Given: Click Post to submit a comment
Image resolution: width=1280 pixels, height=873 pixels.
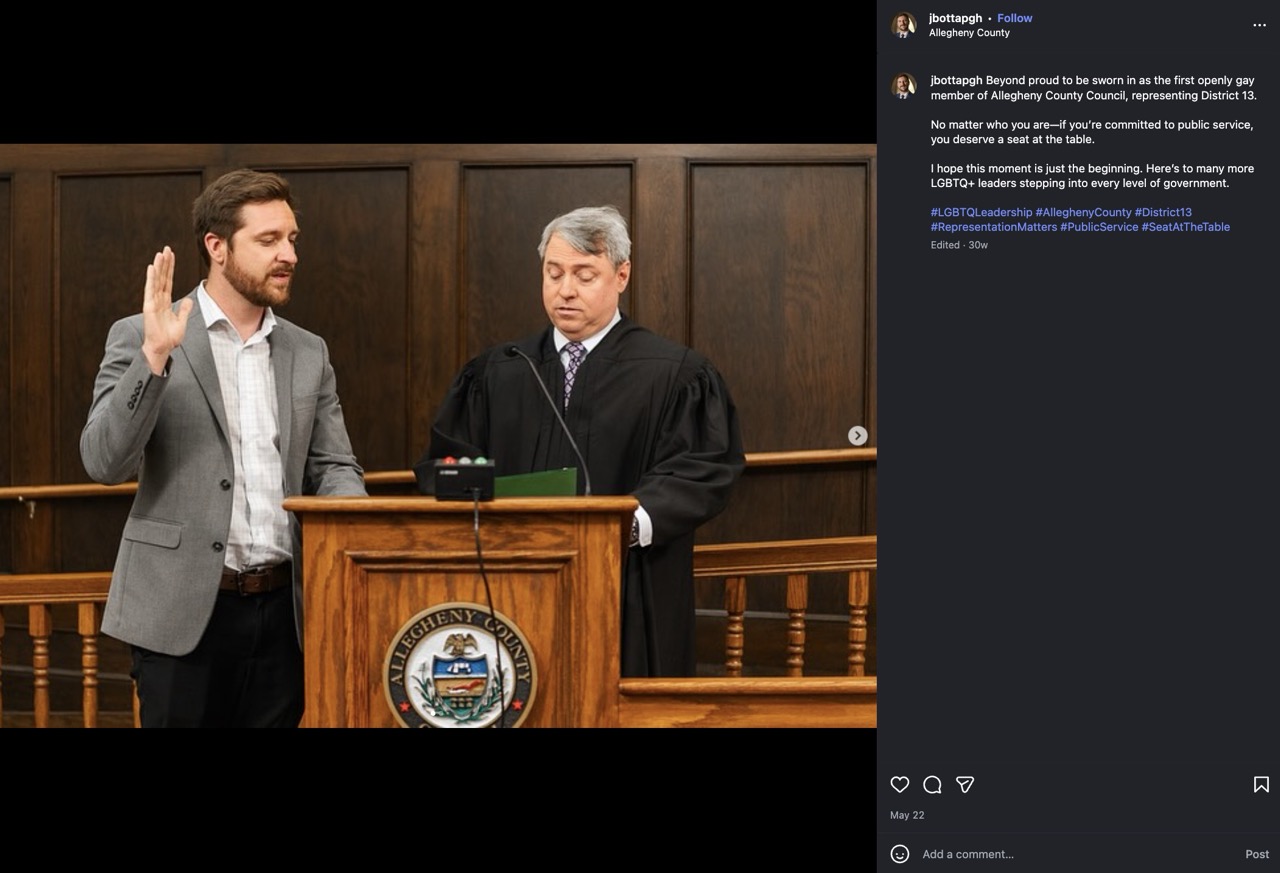Looking at the screenshot, I should [1256, 854].
